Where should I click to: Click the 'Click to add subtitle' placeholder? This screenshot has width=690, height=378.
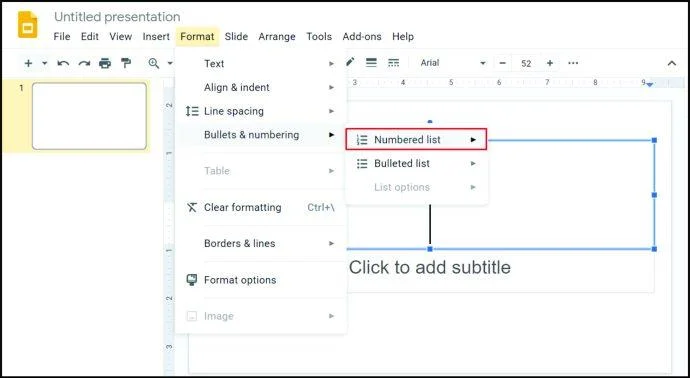point(429,268)
